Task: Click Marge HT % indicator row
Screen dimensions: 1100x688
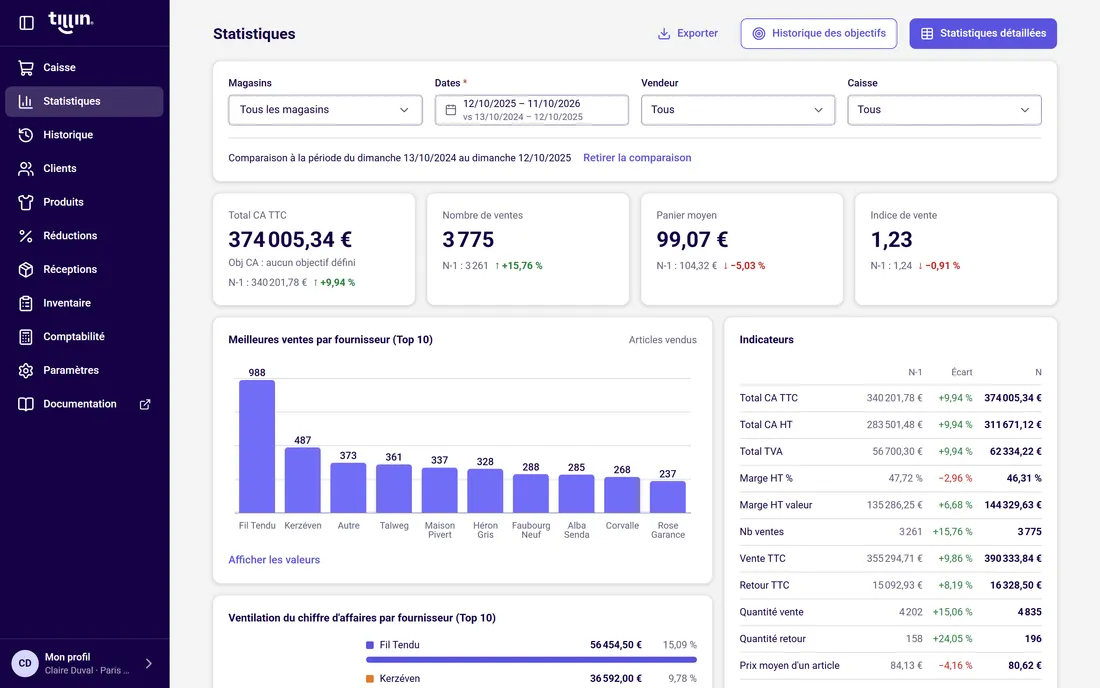Action: click(890, 478)
